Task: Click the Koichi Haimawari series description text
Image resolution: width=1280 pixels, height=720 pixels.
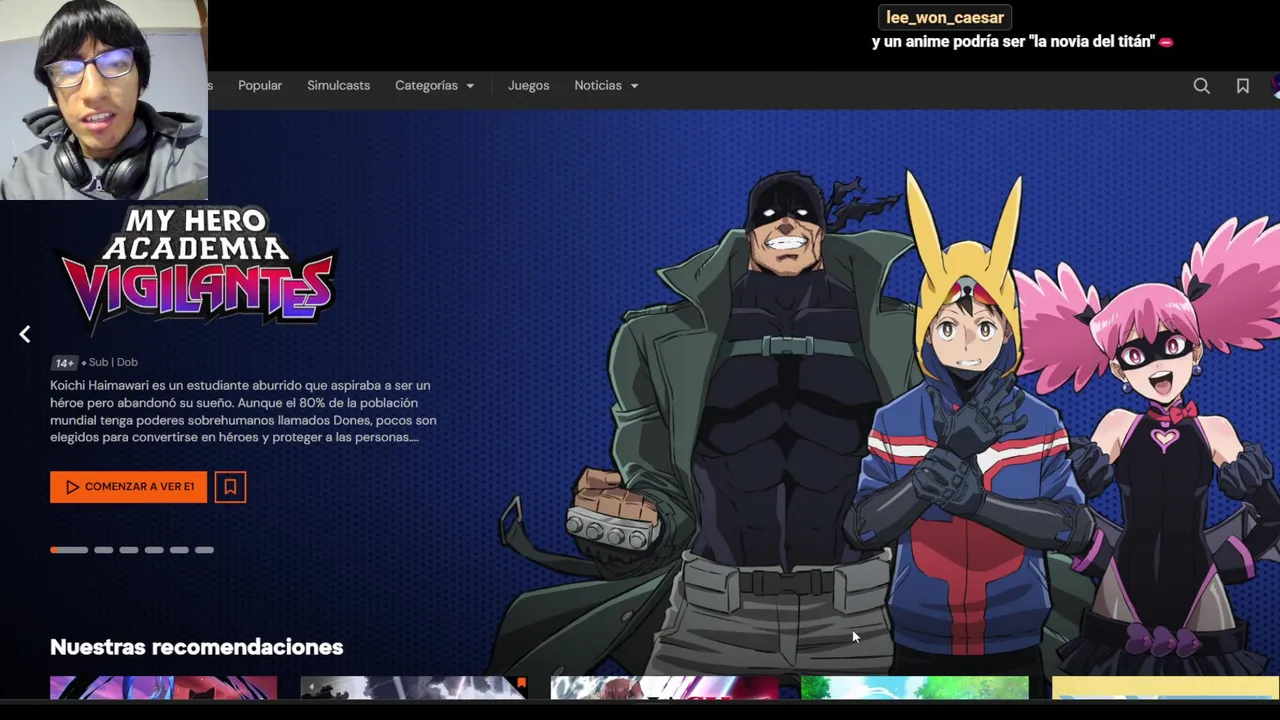Action: point(243,411)
